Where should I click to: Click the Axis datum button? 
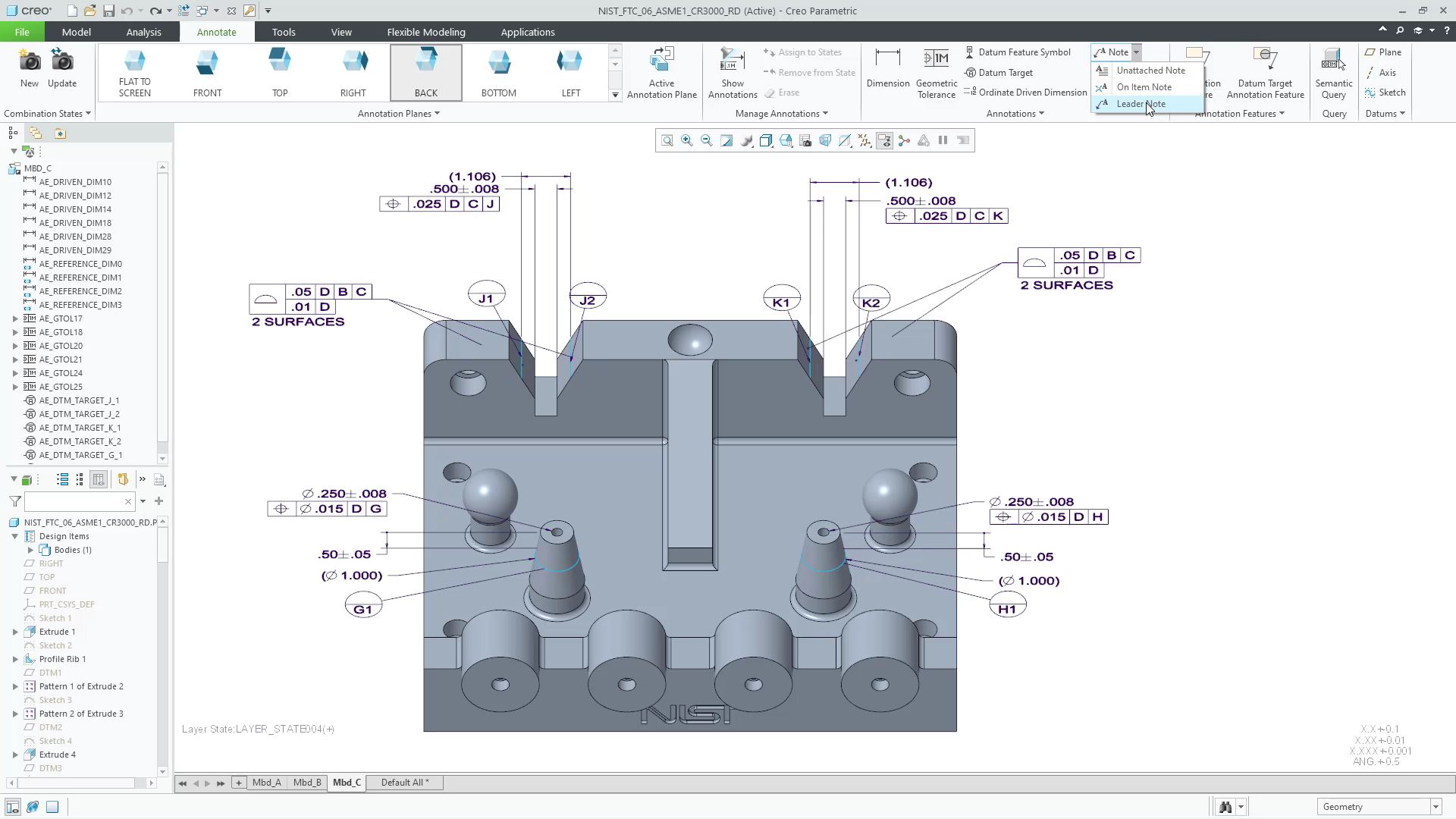click(x=1381, y=73)
